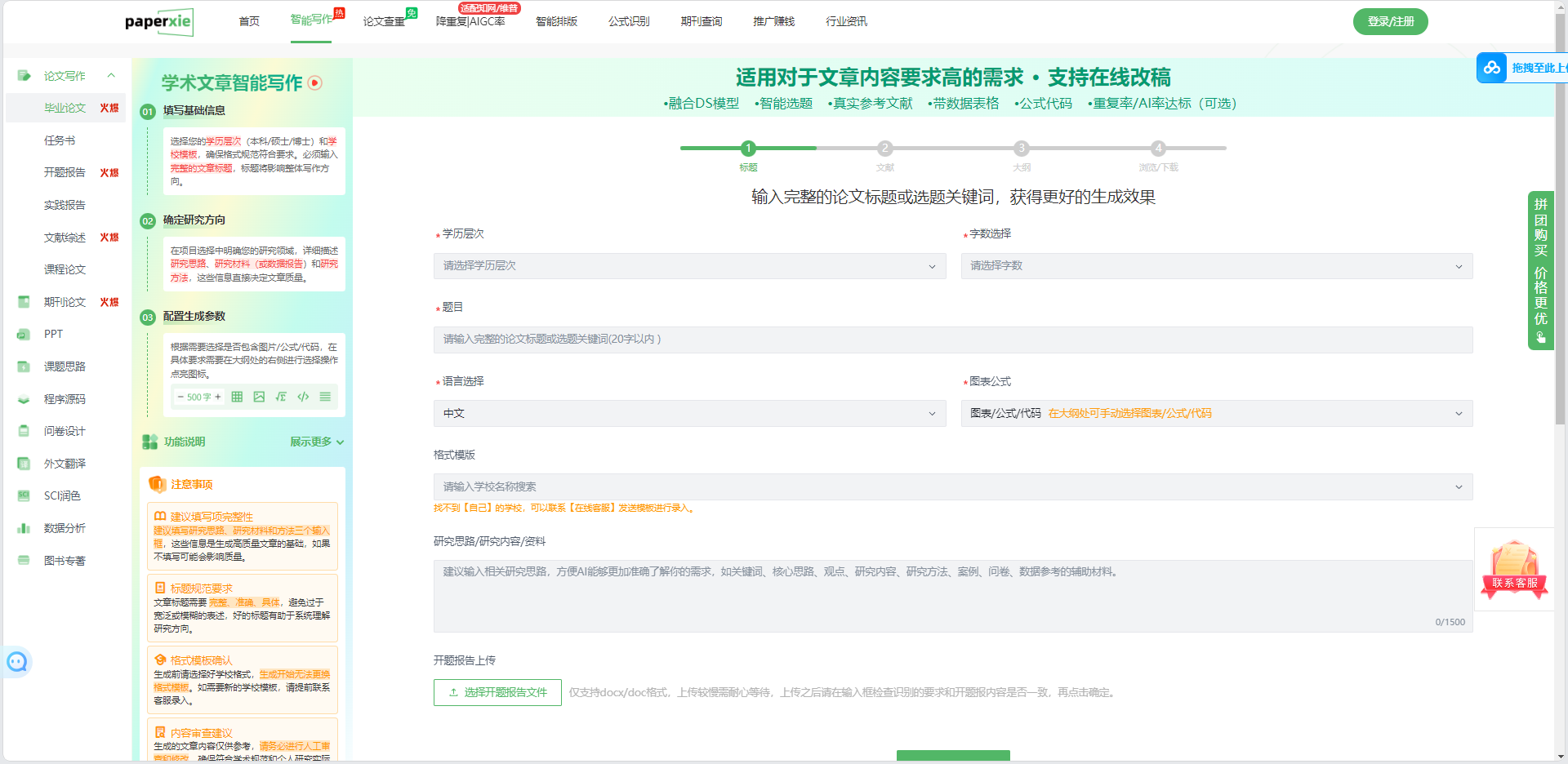Click the paperxie logo
The width and height of the screenshot is (1568, 764).
click(159, 21)
